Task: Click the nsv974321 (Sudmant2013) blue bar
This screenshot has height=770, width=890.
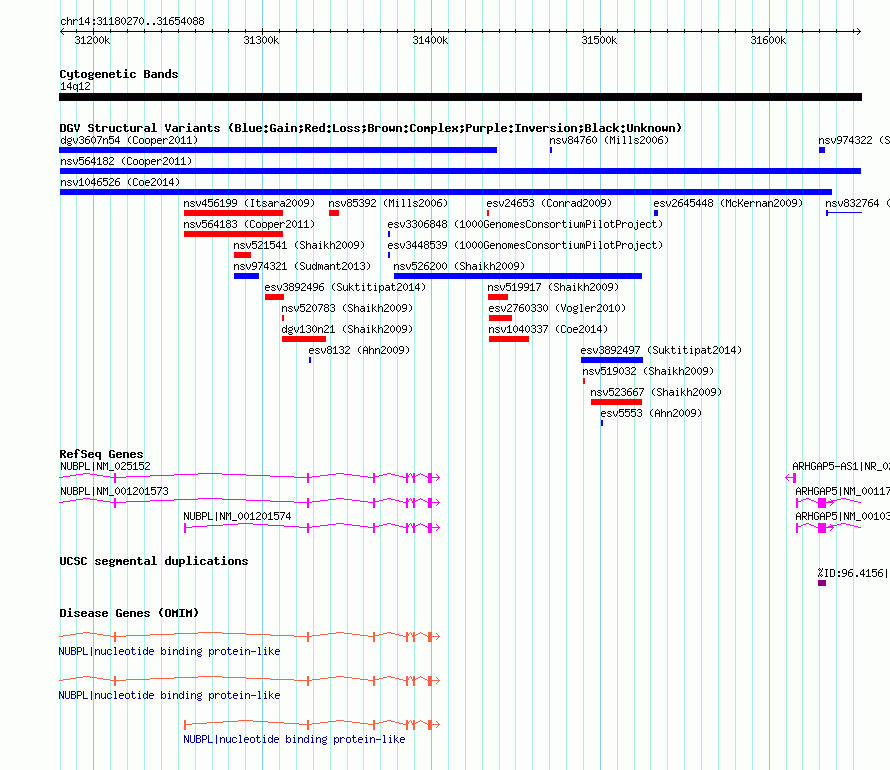Action: click(x=246, y=276)
